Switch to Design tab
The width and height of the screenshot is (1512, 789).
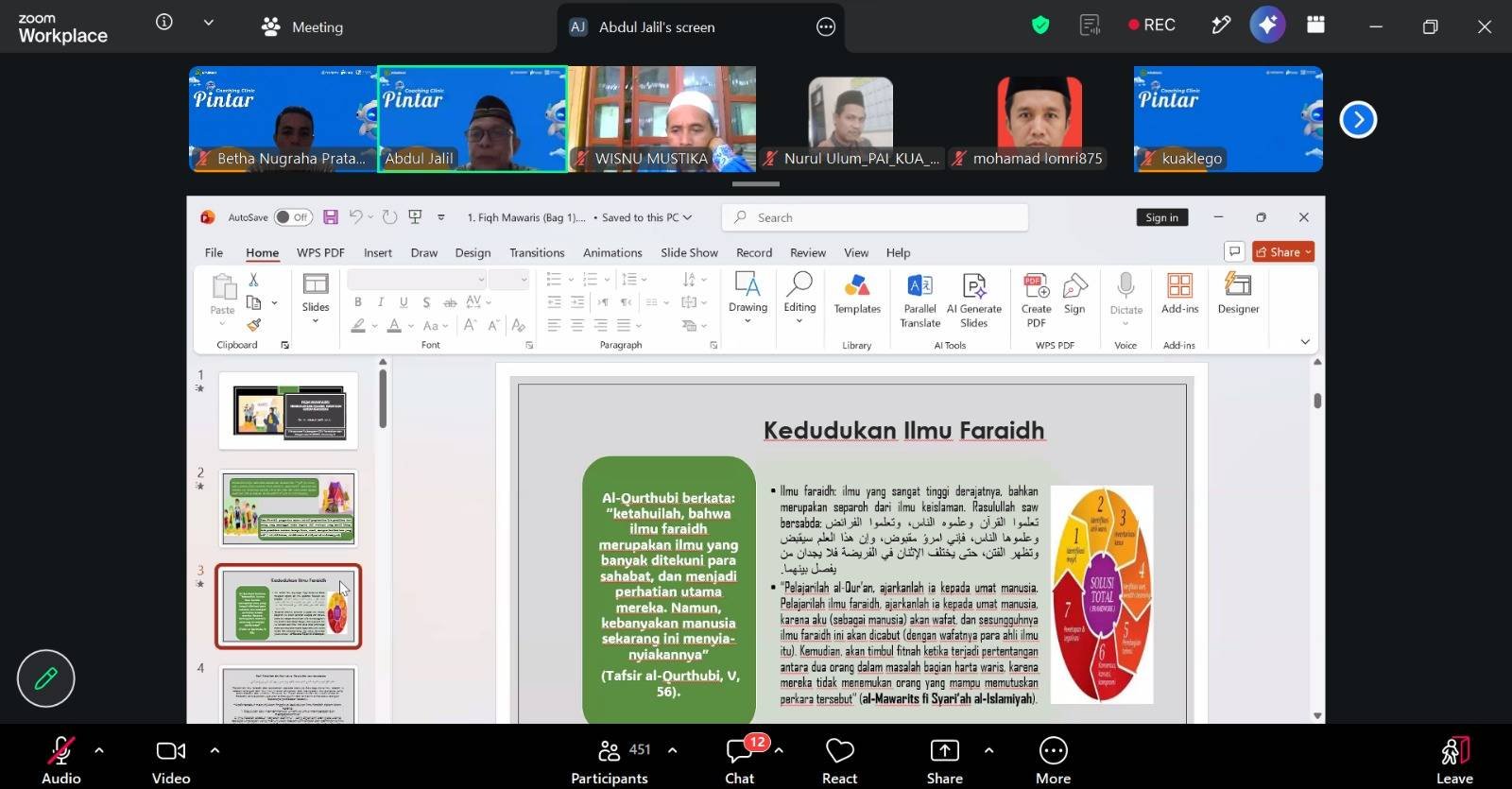coord(472,252)
